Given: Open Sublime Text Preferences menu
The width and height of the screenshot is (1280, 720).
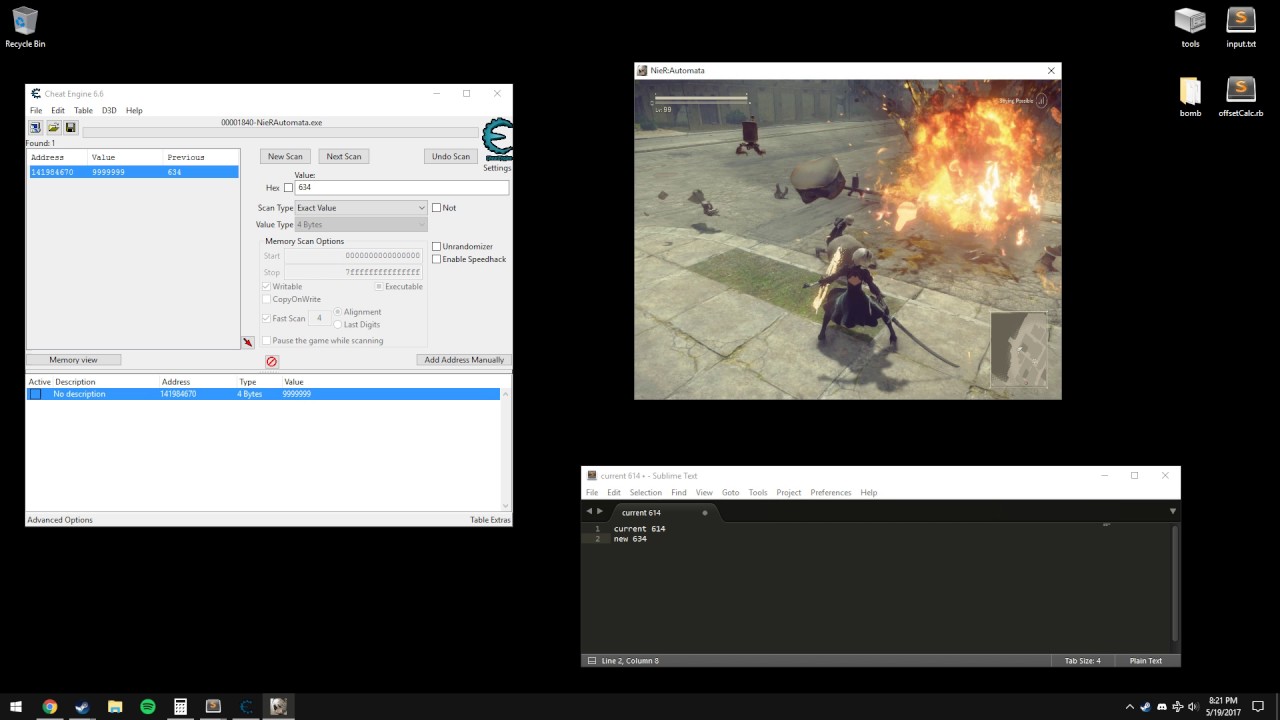Looking at the screenshot, I should 830,492.
